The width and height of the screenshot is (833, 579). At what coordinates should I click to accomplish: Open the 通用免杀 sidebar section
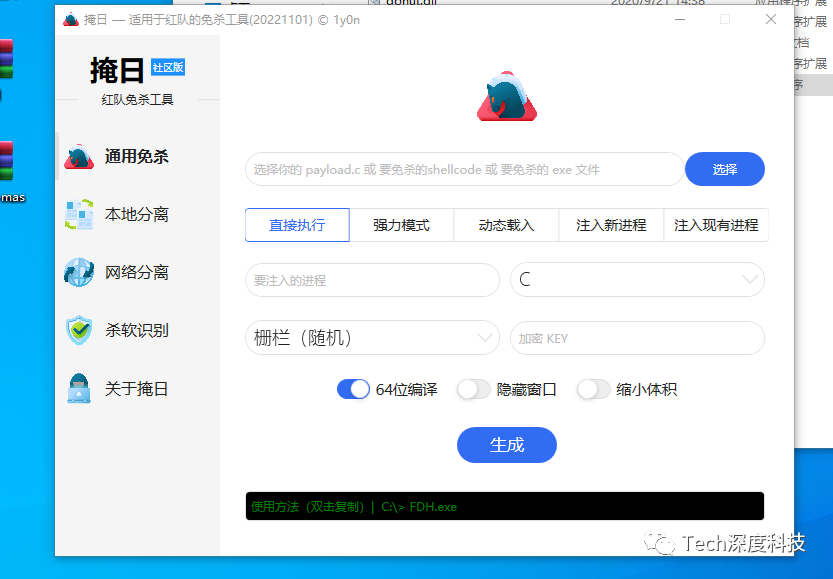point(138,157)
